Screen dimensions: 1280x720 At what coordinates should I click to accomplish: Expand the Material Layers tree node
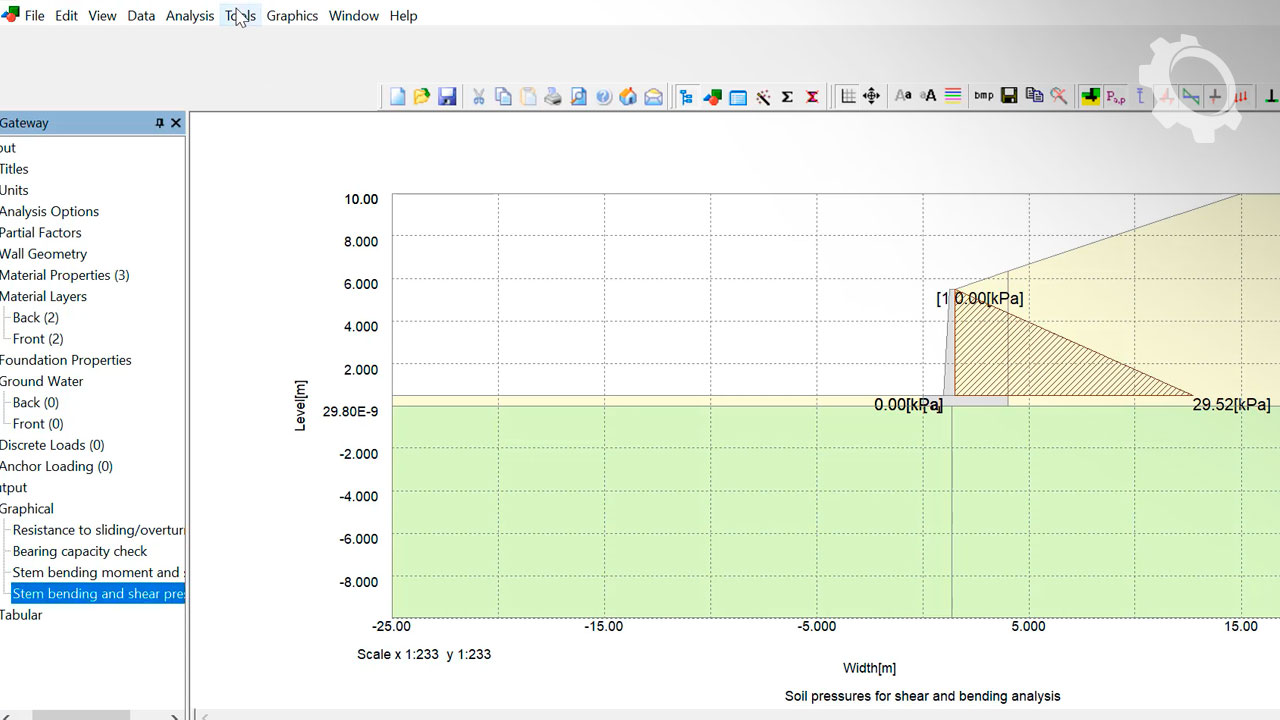pyautogui.click(x=43, y=296)
